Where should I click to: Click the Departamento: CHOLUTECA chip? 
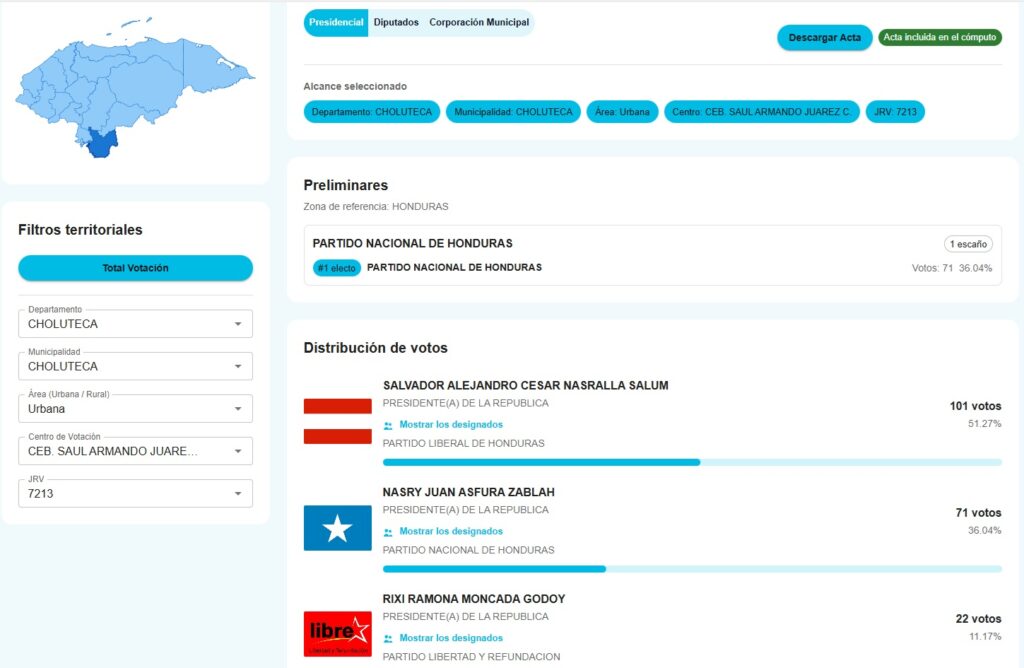pos(372,112)
